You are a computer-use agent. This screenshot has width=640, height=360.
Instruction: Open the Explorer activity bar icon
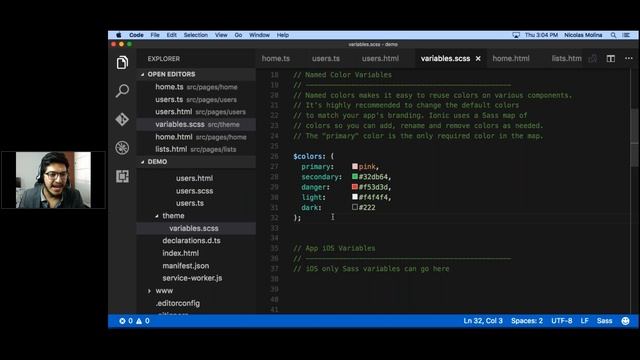(x=122, y=62)
